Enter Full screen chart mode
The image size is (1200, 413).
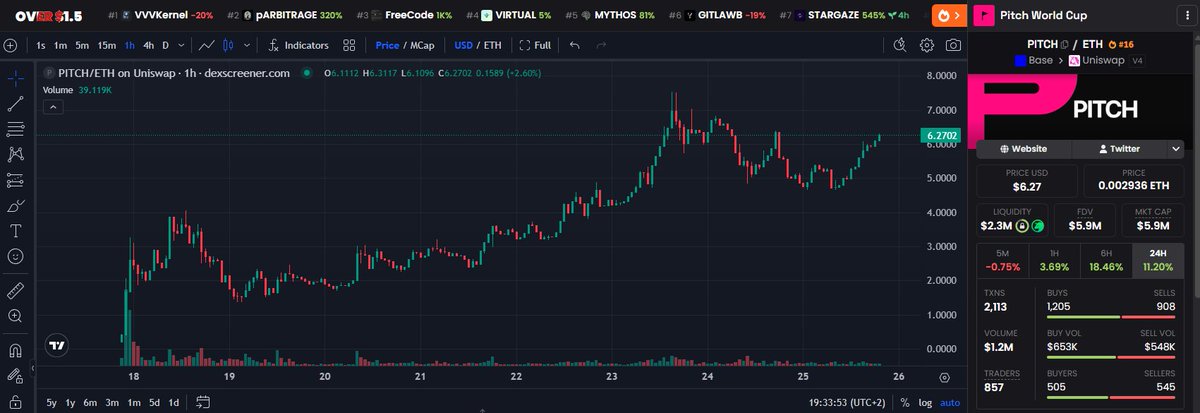pos(534,45)
